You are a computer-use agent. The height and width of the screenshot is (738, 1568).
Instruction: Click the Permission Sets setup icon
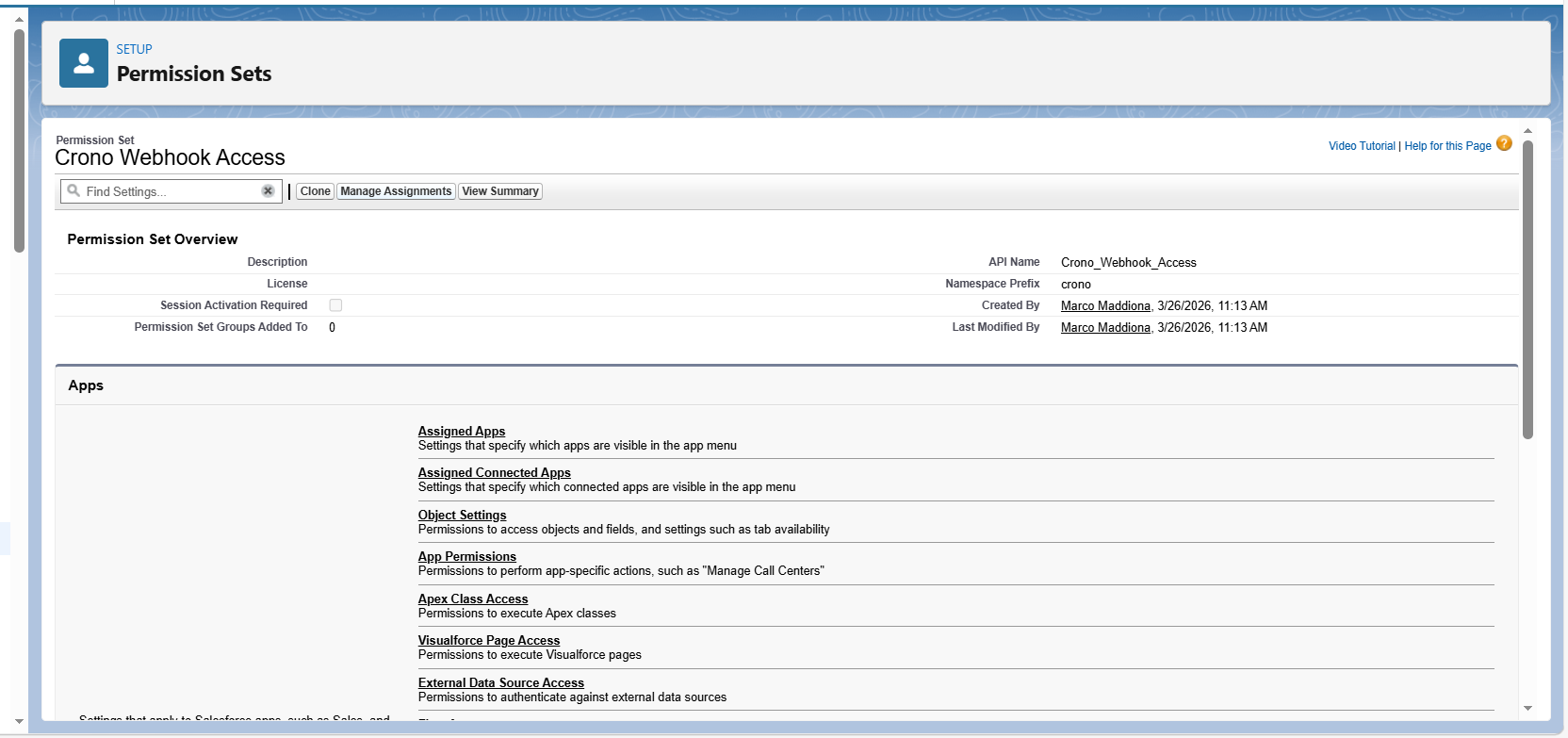(84, 63)
